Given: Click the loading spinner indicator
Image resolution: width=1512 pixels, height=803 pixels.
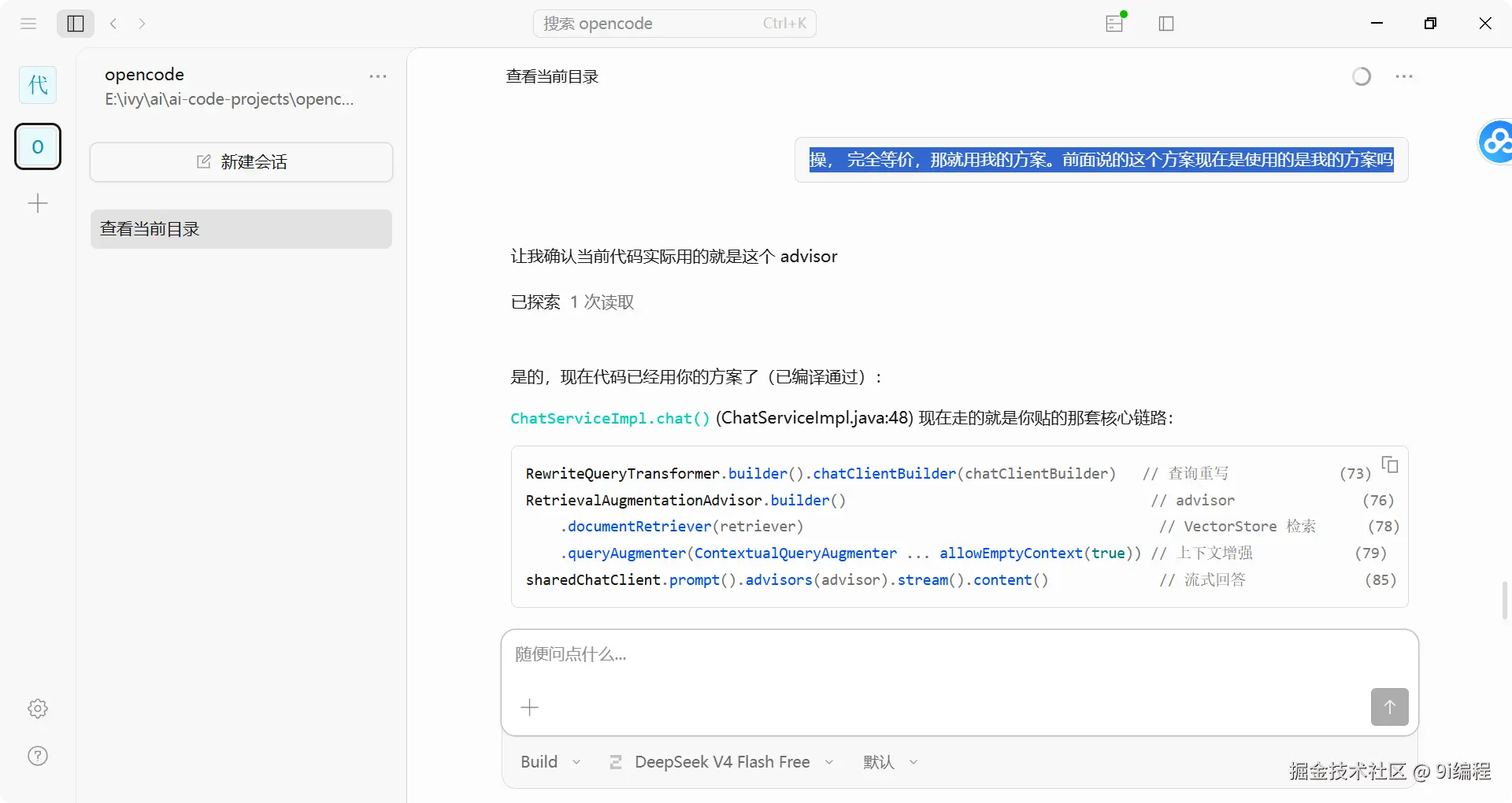Looking at the screenshot, I should [1362, 76].
